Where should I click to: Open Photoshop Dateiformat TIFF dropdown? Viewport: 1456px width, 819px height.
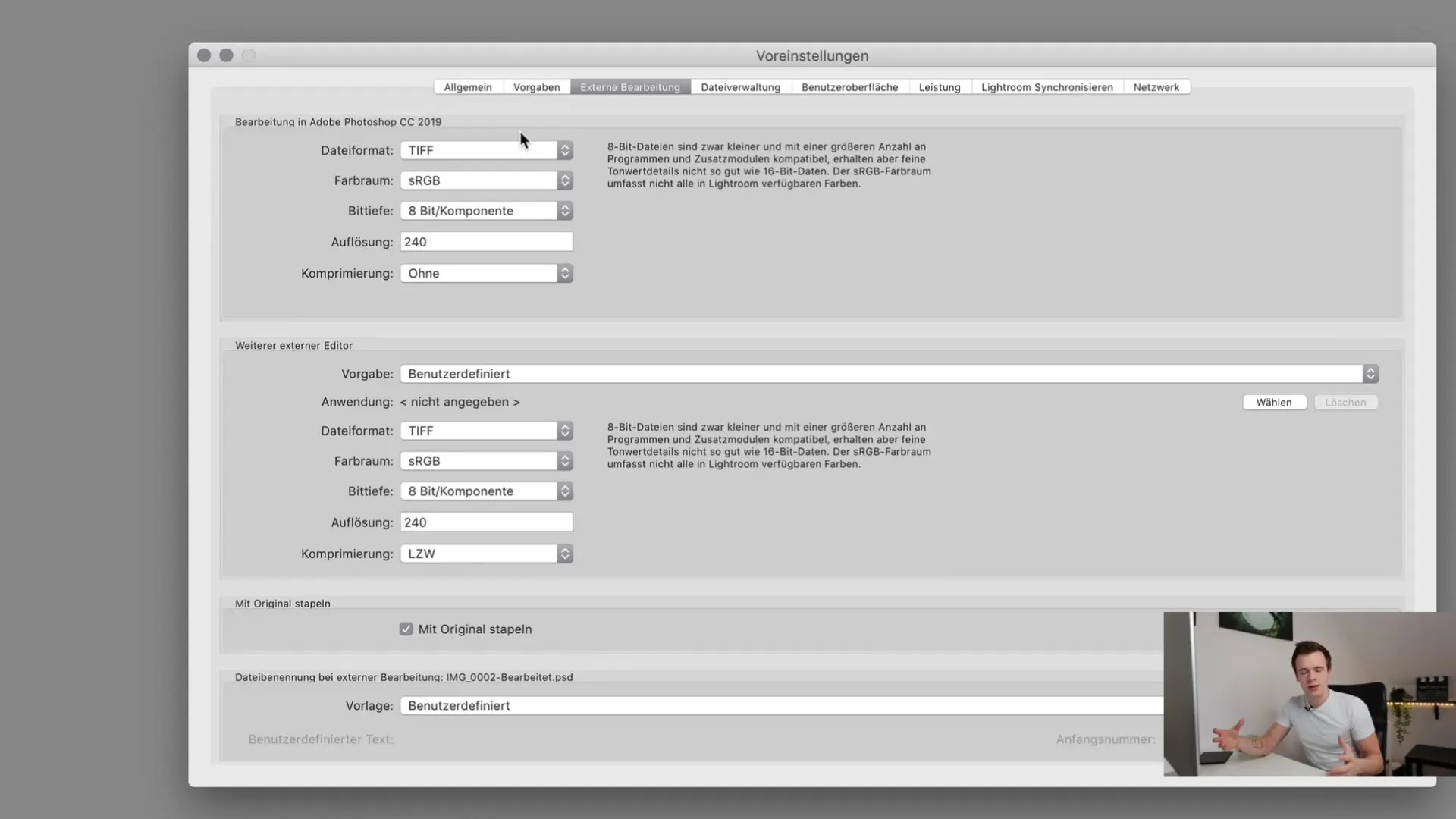point(486,150)
